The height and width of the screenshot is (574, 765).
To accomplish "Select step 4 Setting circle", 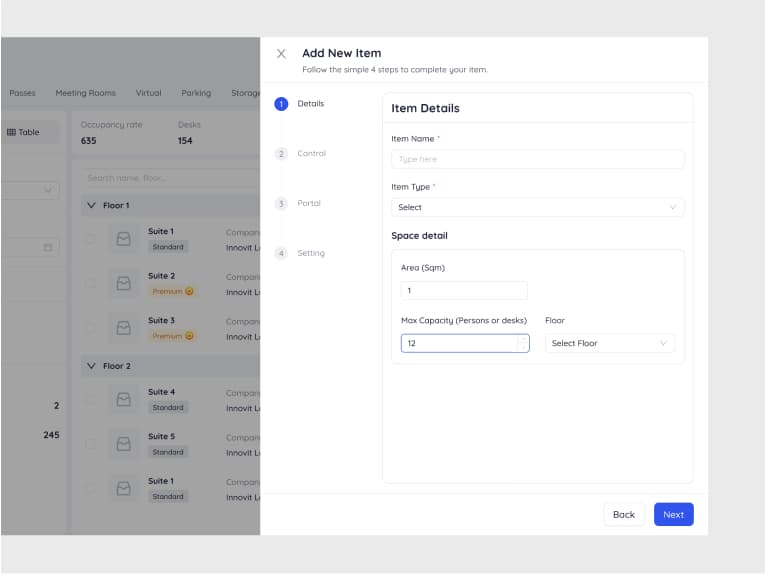I will 281,253.
